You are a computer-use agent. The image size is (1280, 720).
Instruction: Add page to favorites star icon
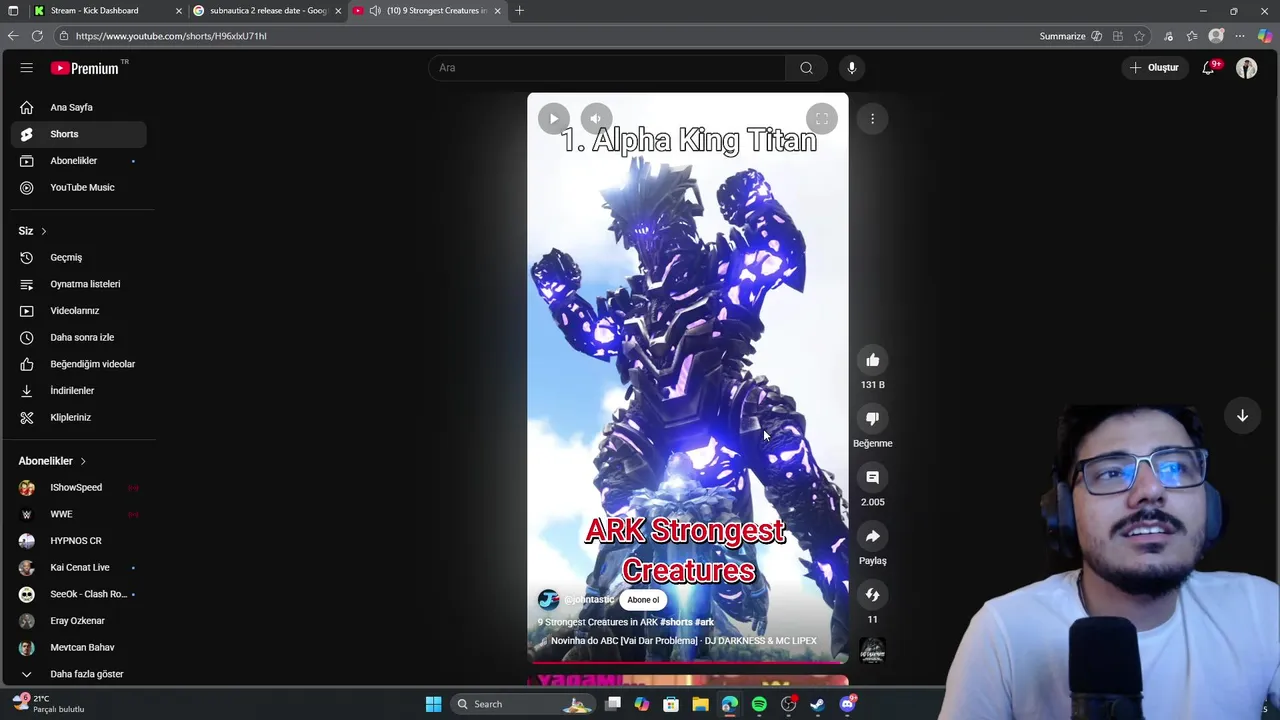1140,36
